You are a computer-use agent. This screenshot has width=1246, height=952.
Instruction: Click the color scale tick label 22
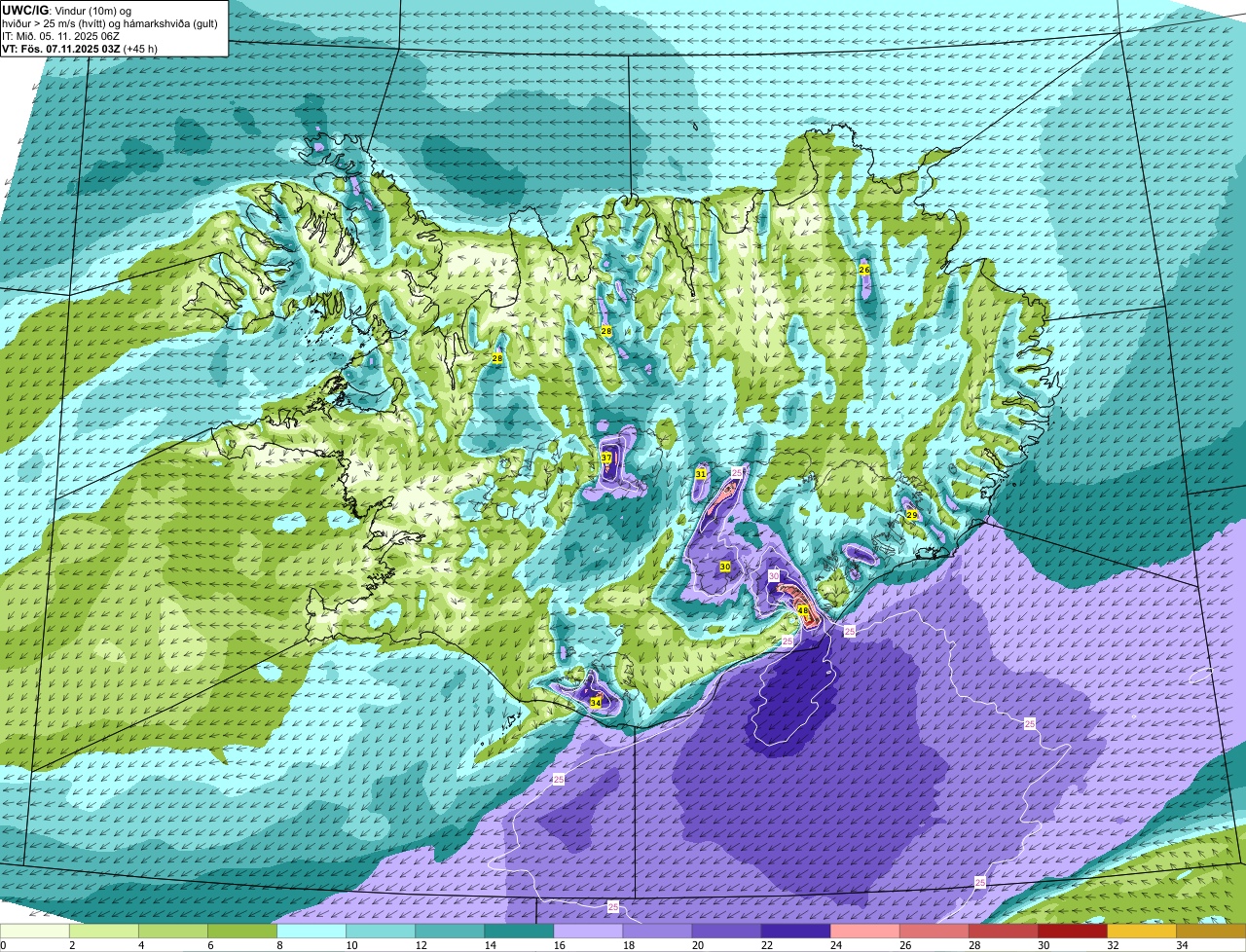pyautogui.click(x=767, y=945)
